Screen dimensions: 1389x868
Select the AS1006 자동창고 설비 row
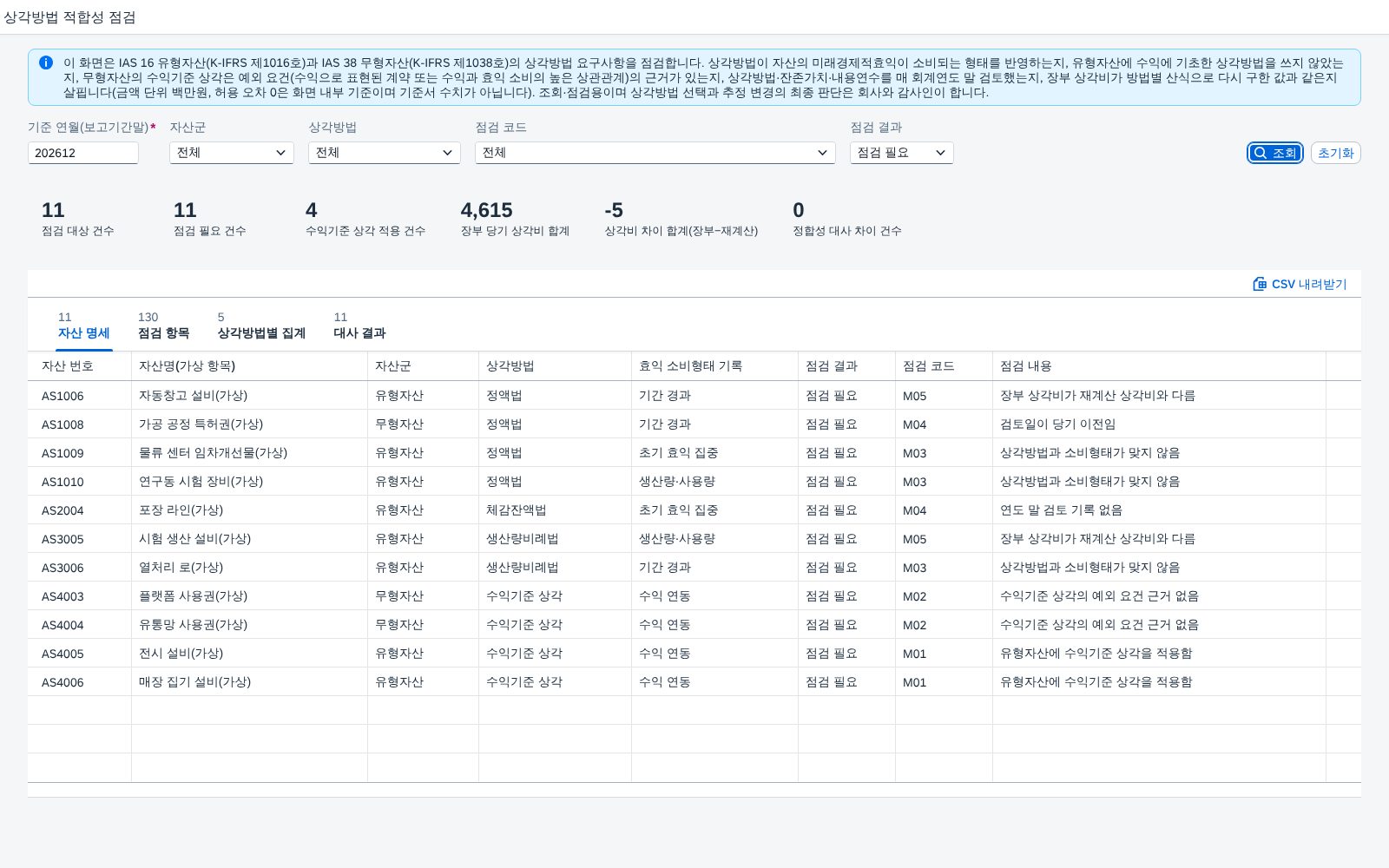694,396
